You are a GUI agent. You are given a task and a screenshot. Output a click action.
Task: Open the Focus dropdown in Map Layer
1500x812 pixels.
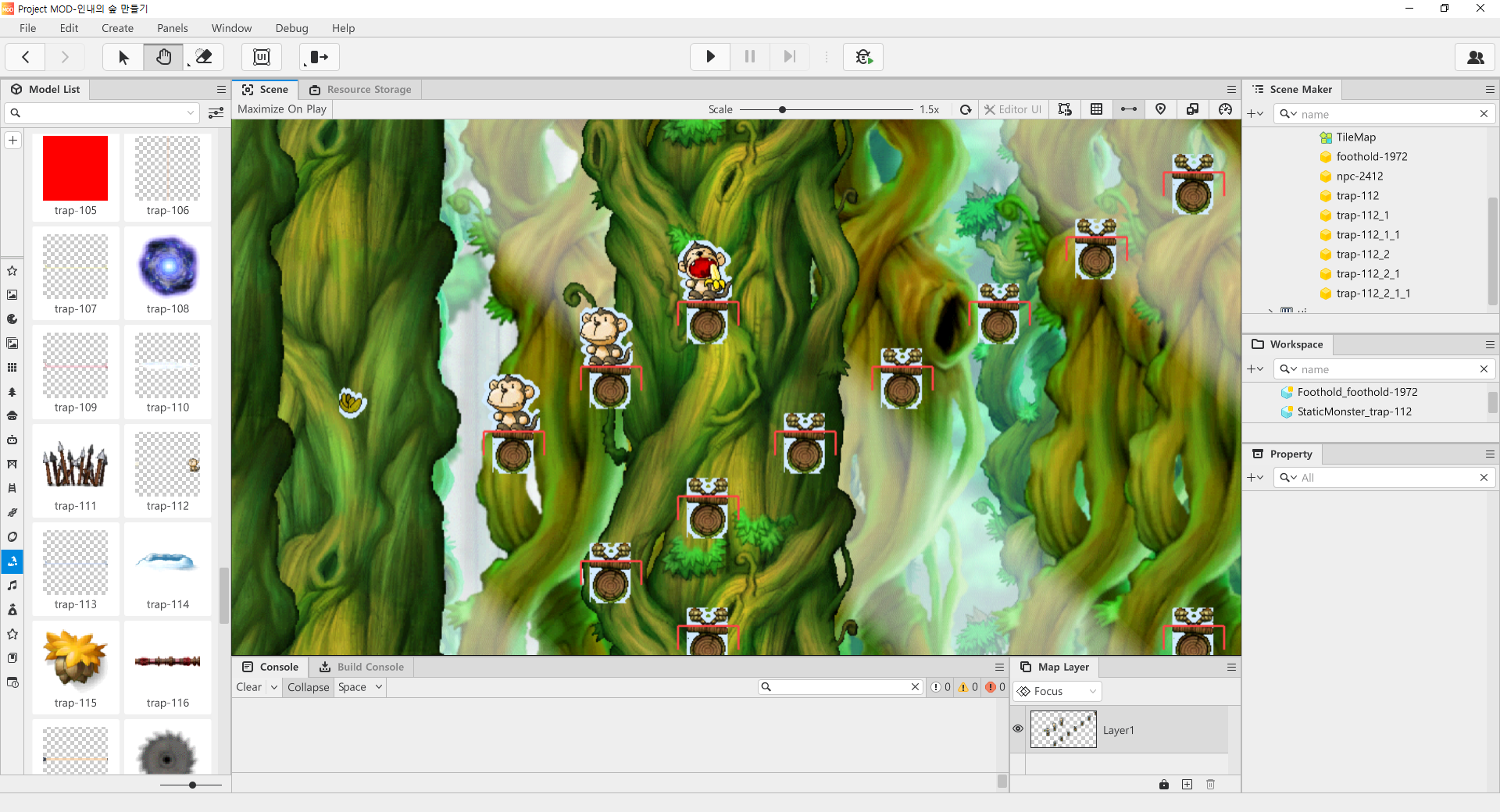click(x=1057, y=691)
